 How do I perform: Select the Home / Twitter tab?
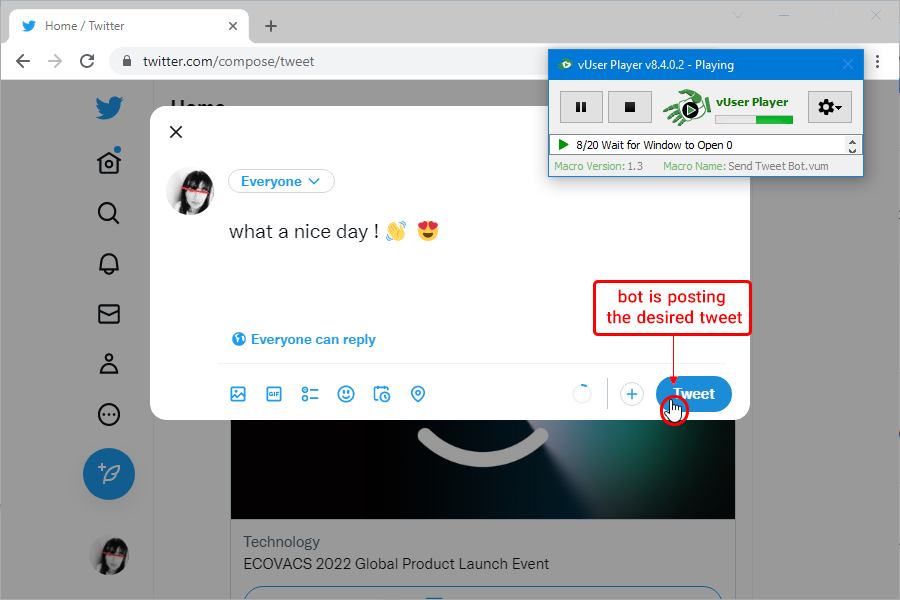tap(129, 26)
